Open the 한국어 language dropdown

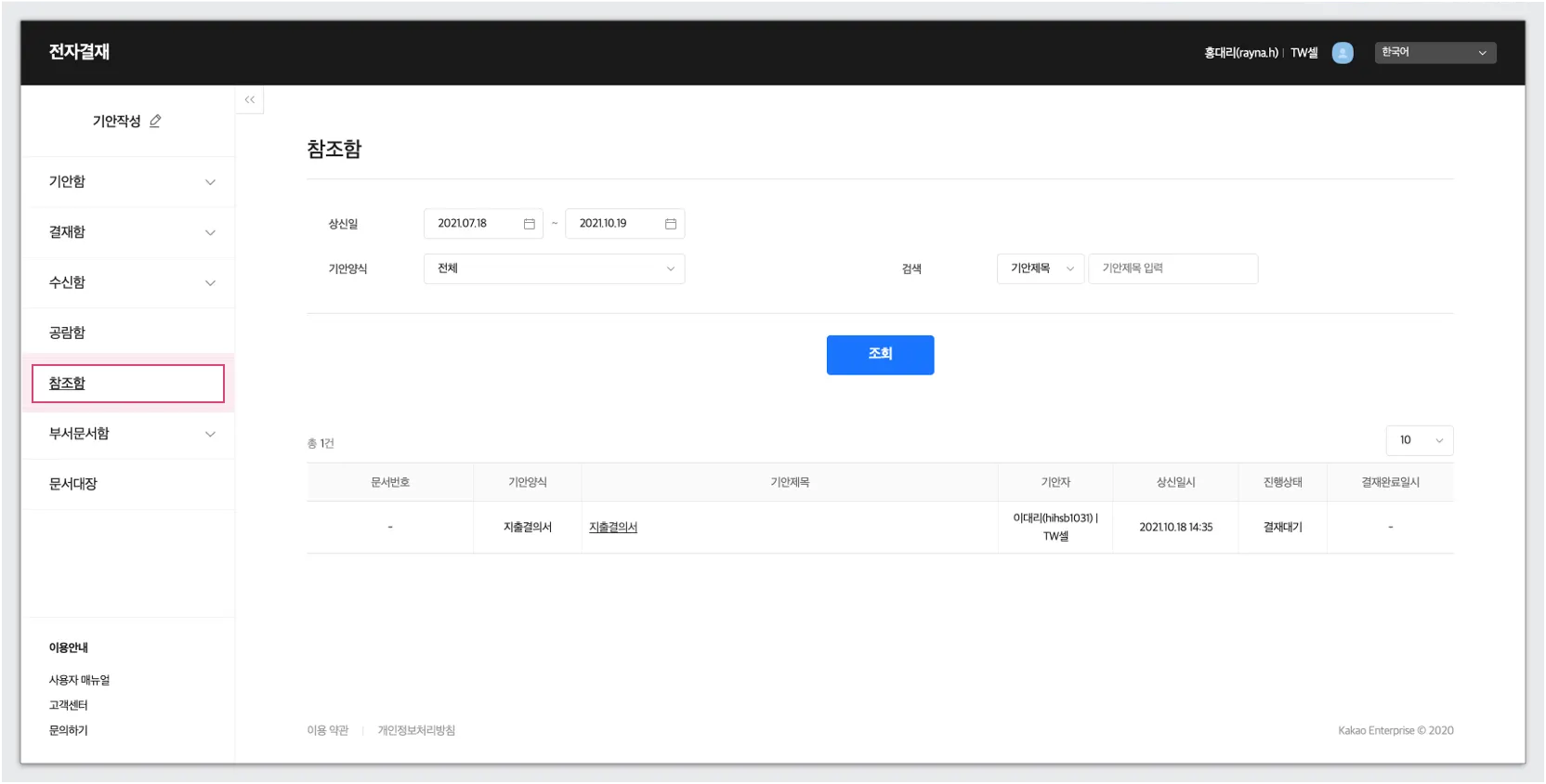[1435, 53]
